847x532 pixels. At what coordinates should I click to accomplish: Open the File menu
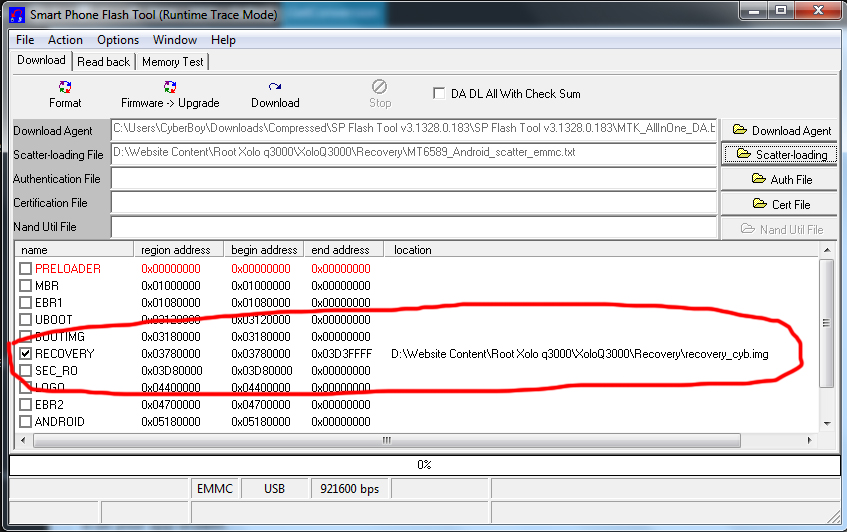(25, 40)
